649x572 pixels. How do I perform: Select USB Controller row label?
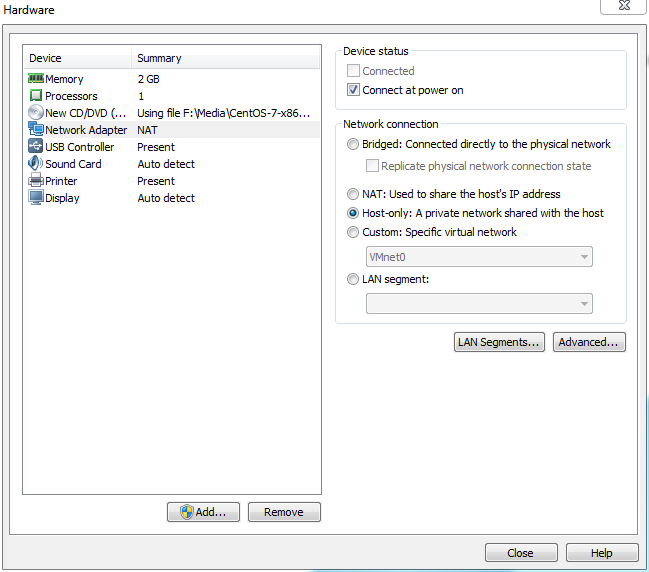79,147
